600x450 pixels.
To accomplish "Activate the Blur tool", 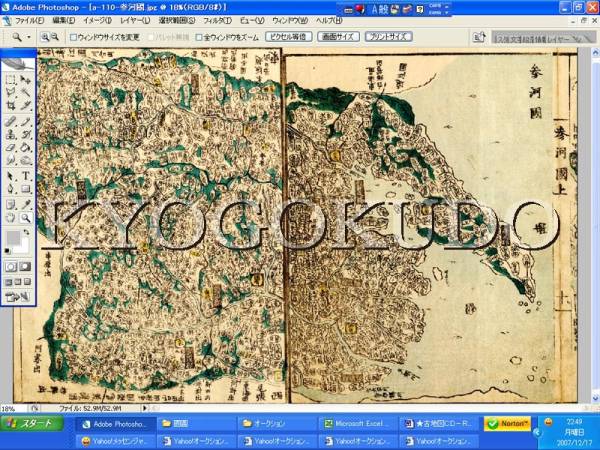I will [11, 160].
